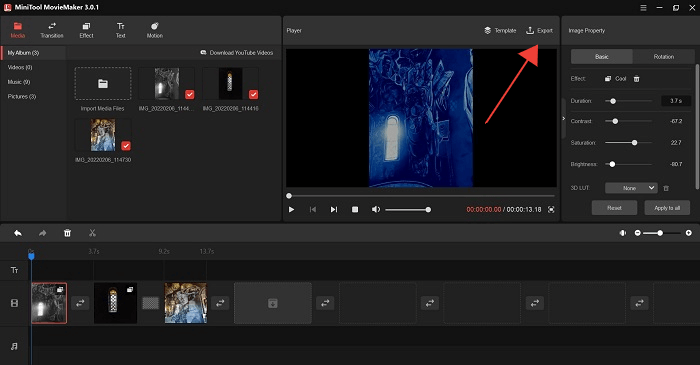The image size is (700, 365).
Task: Select Music (9) category
Action: [x=19, y=82]
